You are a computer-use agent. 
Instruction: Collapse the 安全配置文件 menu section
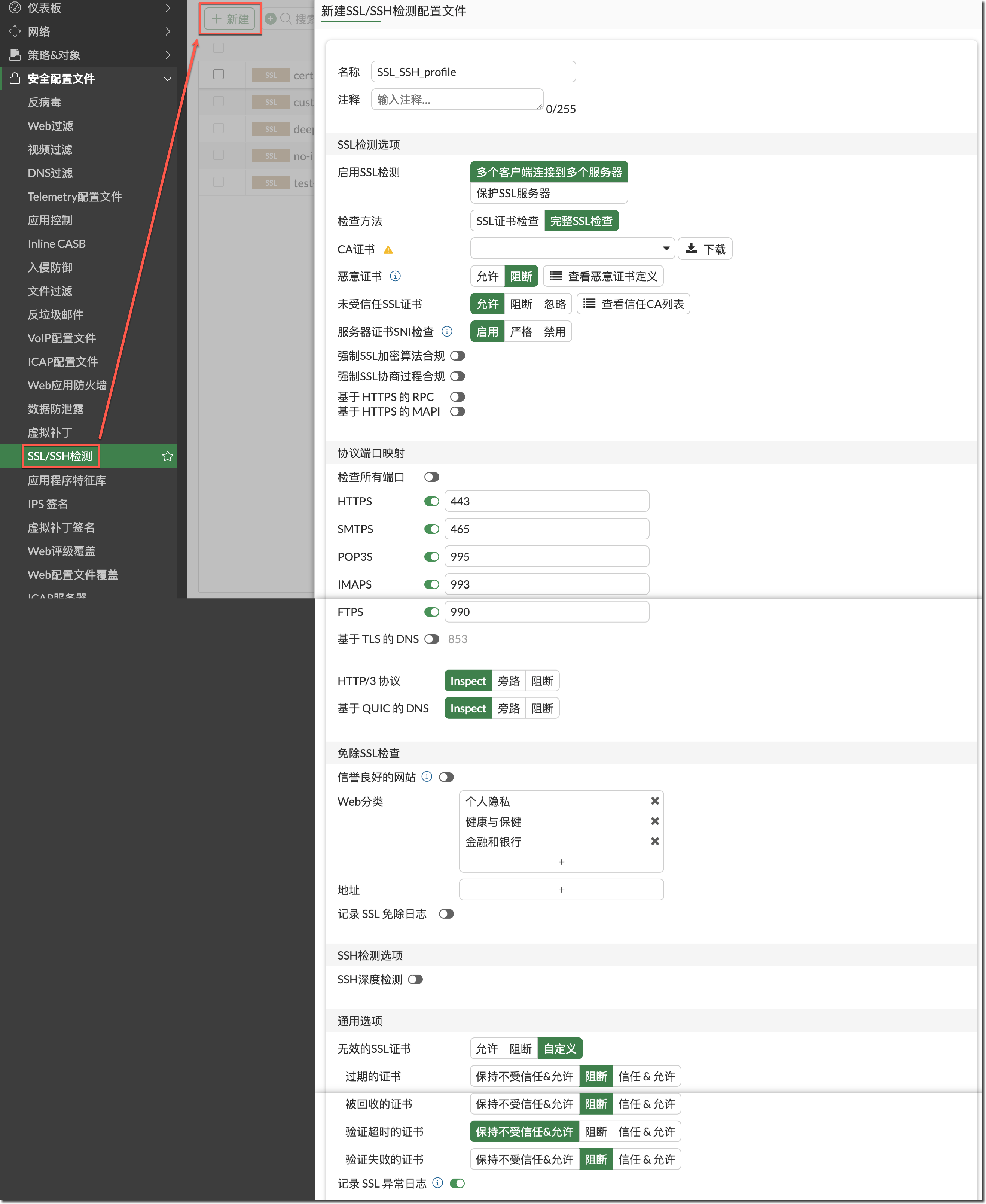click(x=167, y=79)
